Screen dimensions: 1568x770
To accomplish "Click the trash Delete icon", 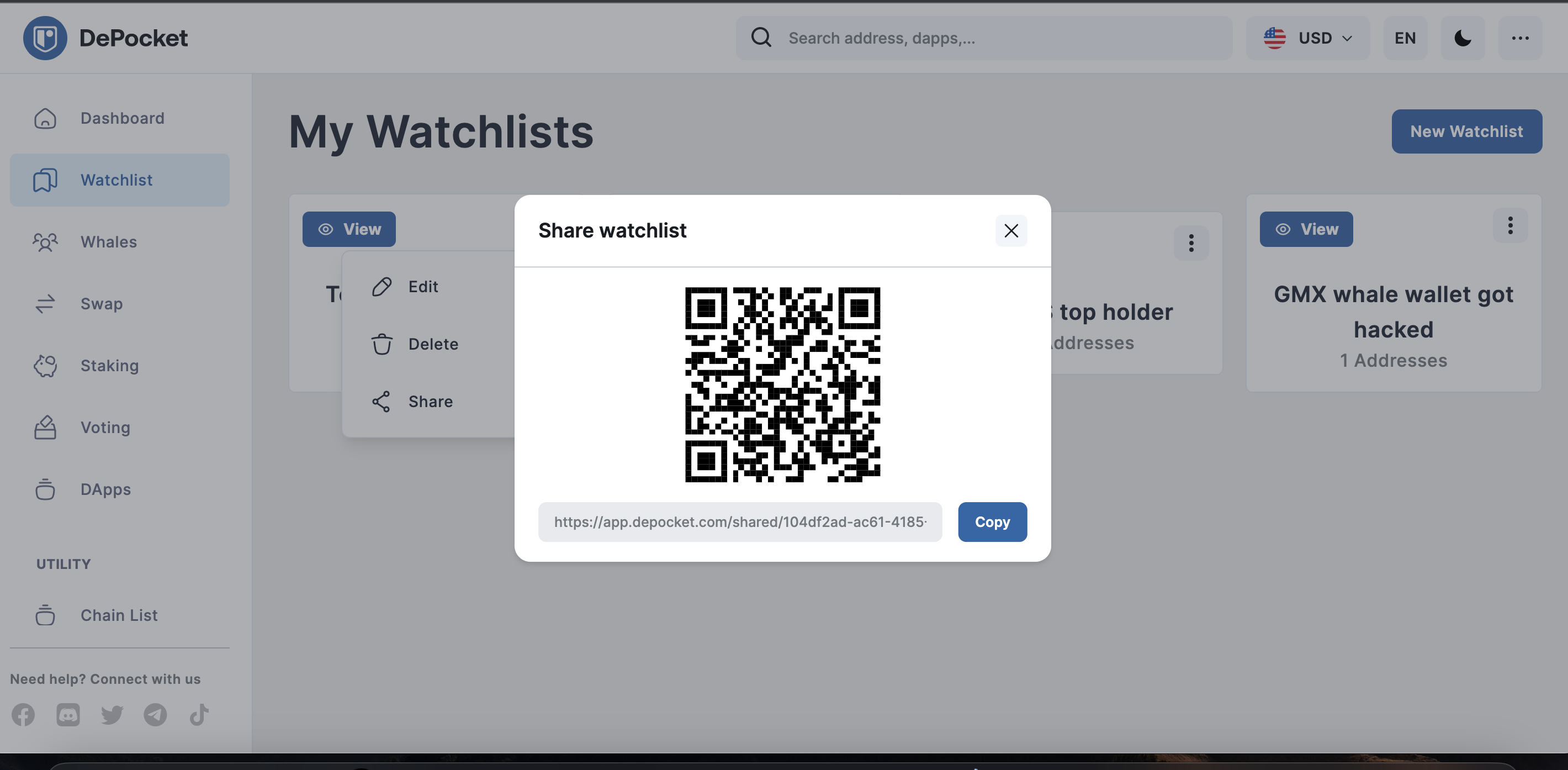I will [382, 344].
